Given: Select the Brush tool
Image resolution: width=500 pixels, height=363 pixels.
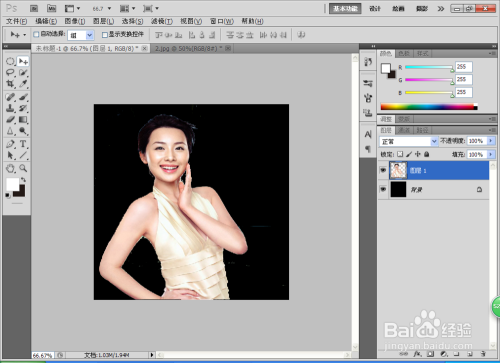Looking at the screenshot, I should coord(23,97).
